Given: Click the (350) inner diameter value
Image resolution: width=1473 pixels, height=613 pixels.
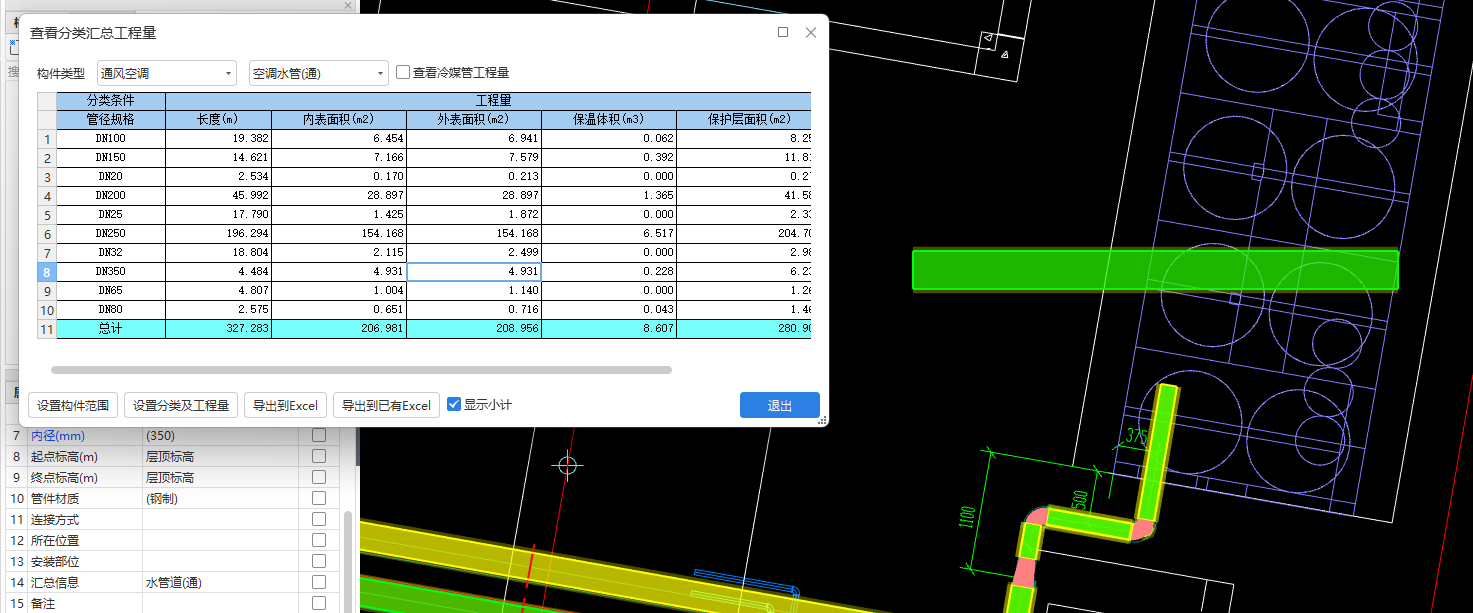Looking at the screenshot, I should [x=161, y=436].
